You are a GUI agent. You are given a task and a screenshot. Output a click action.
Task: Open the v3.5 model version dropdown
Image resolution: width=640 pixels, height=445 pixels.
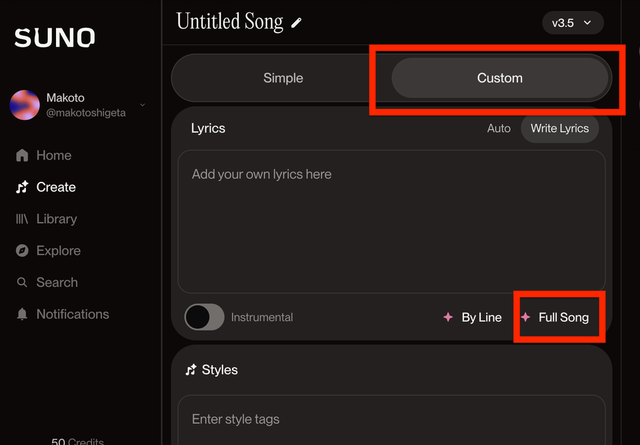point(572,22)
